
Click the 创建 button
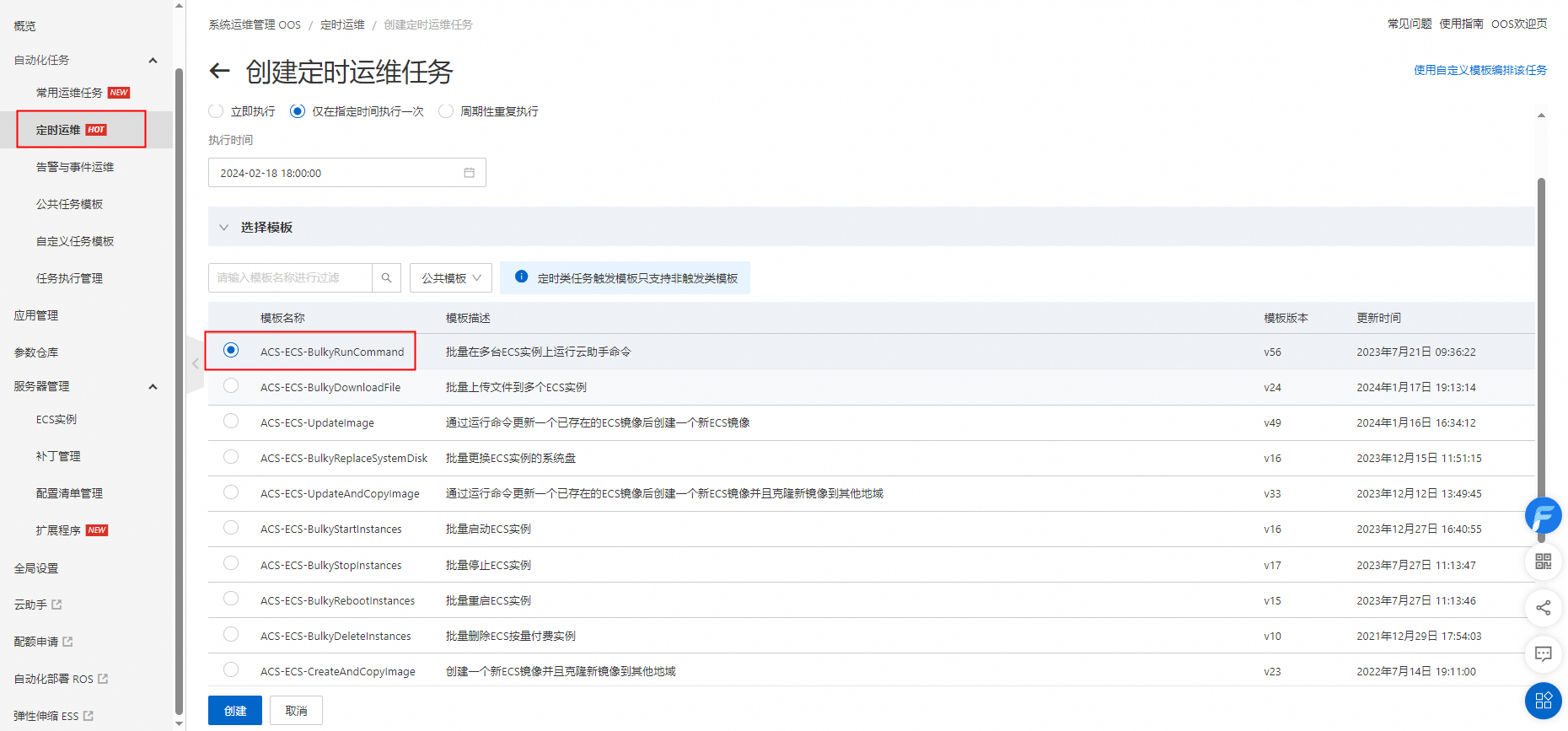pos(235,711)
